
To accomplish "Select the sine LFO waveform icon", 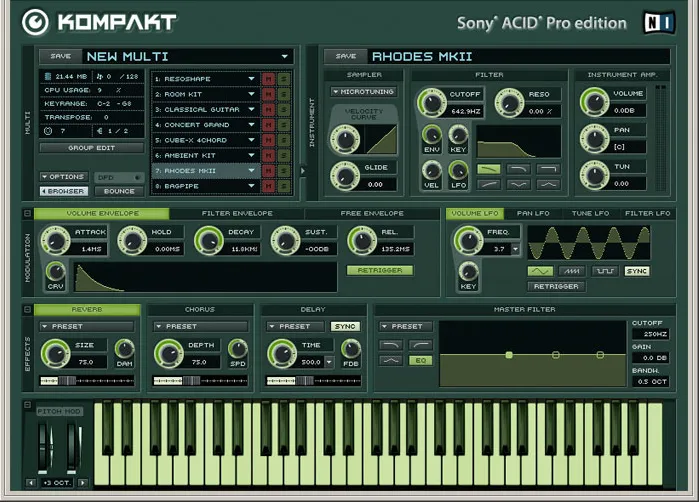I will pos(540,271).
